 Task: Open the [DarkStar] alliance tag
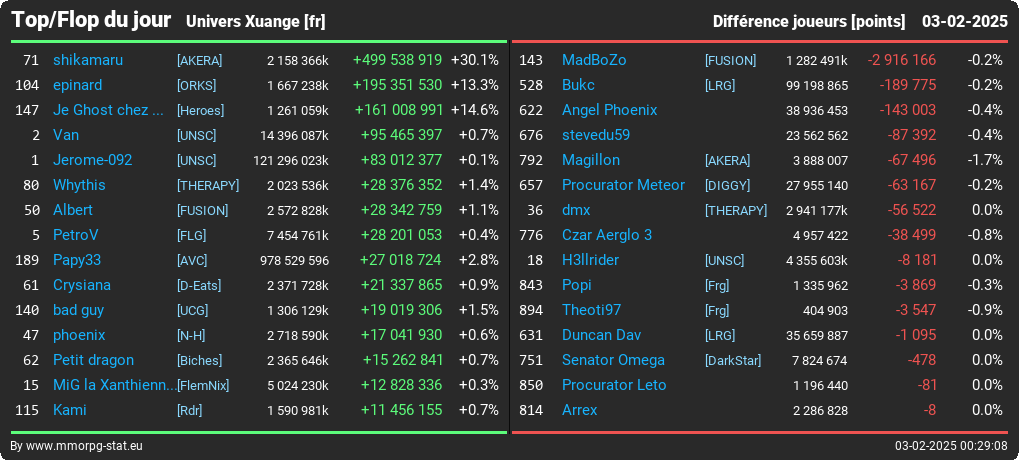point(733,361)
